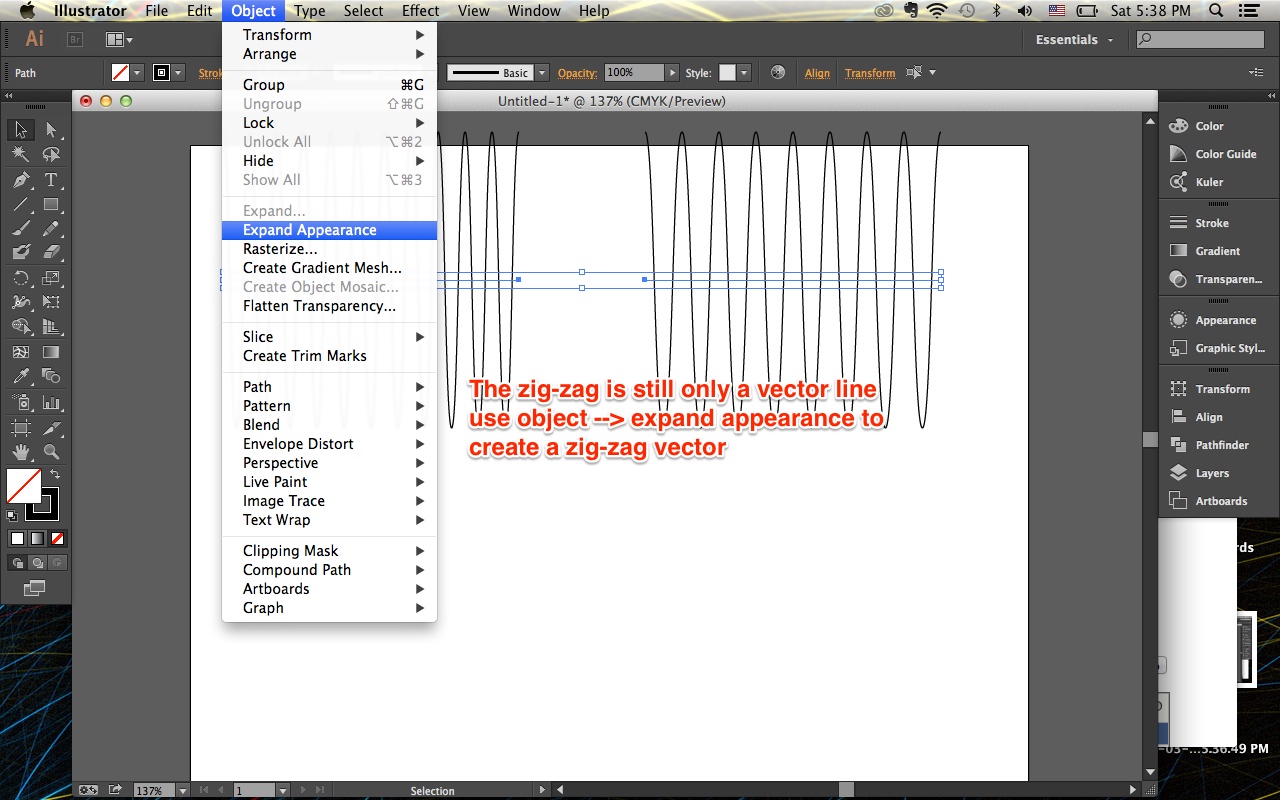The height and width of the screenshot is (800, 1280).
Task: Choose the Pencil tool
Action: click(x=51, y=228)
